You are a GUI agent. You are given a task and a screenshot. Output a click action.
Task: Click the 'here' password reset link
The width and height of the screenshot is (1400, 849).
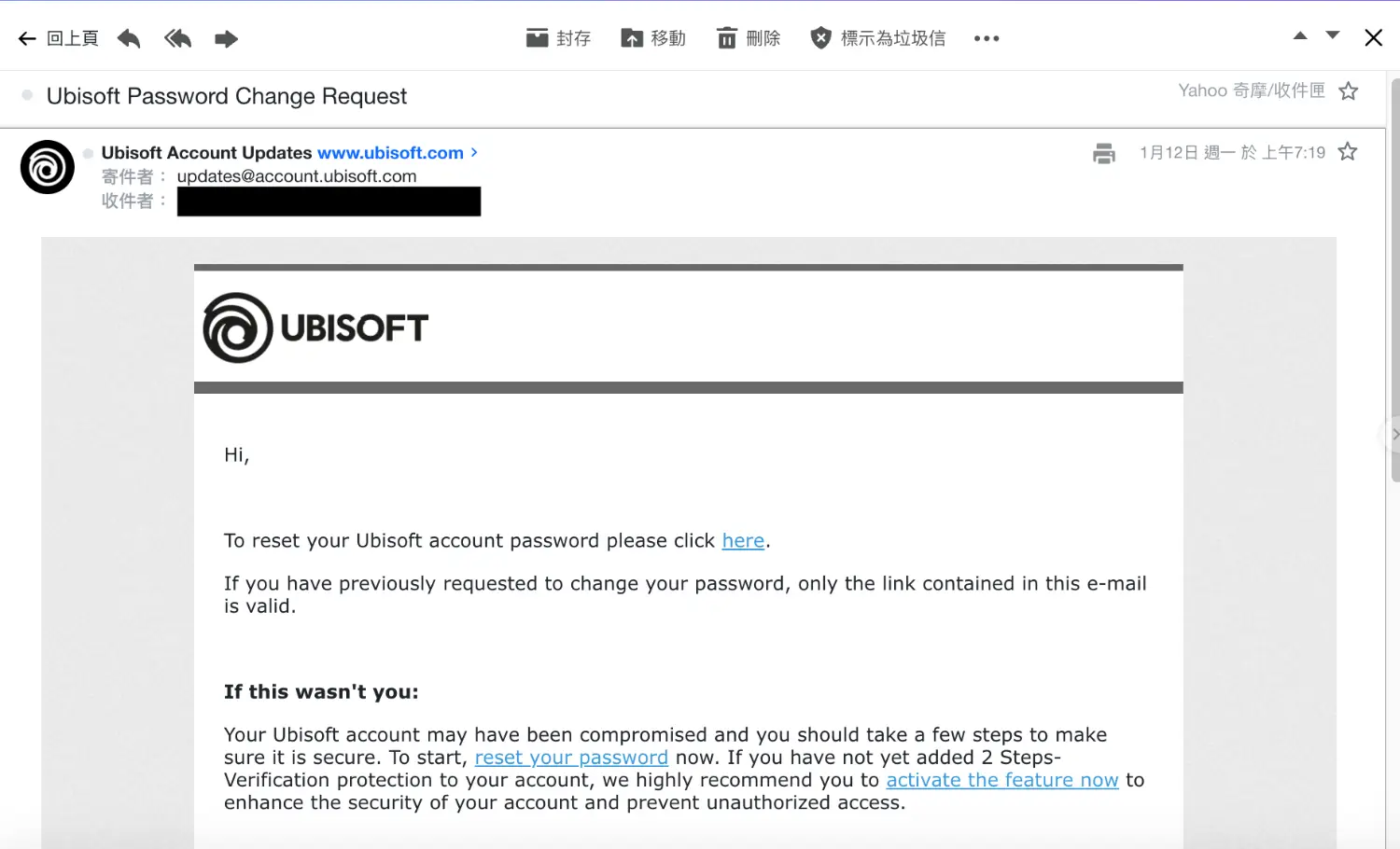point(743,541)
